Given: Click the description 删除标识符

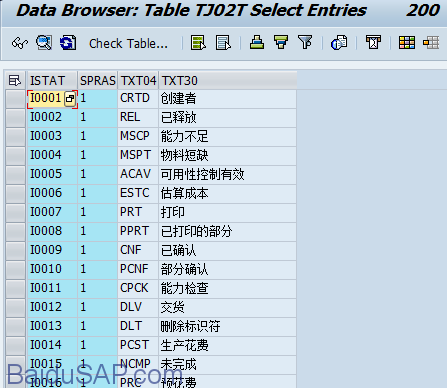Looking at the screenshot, I should [190, 327].
